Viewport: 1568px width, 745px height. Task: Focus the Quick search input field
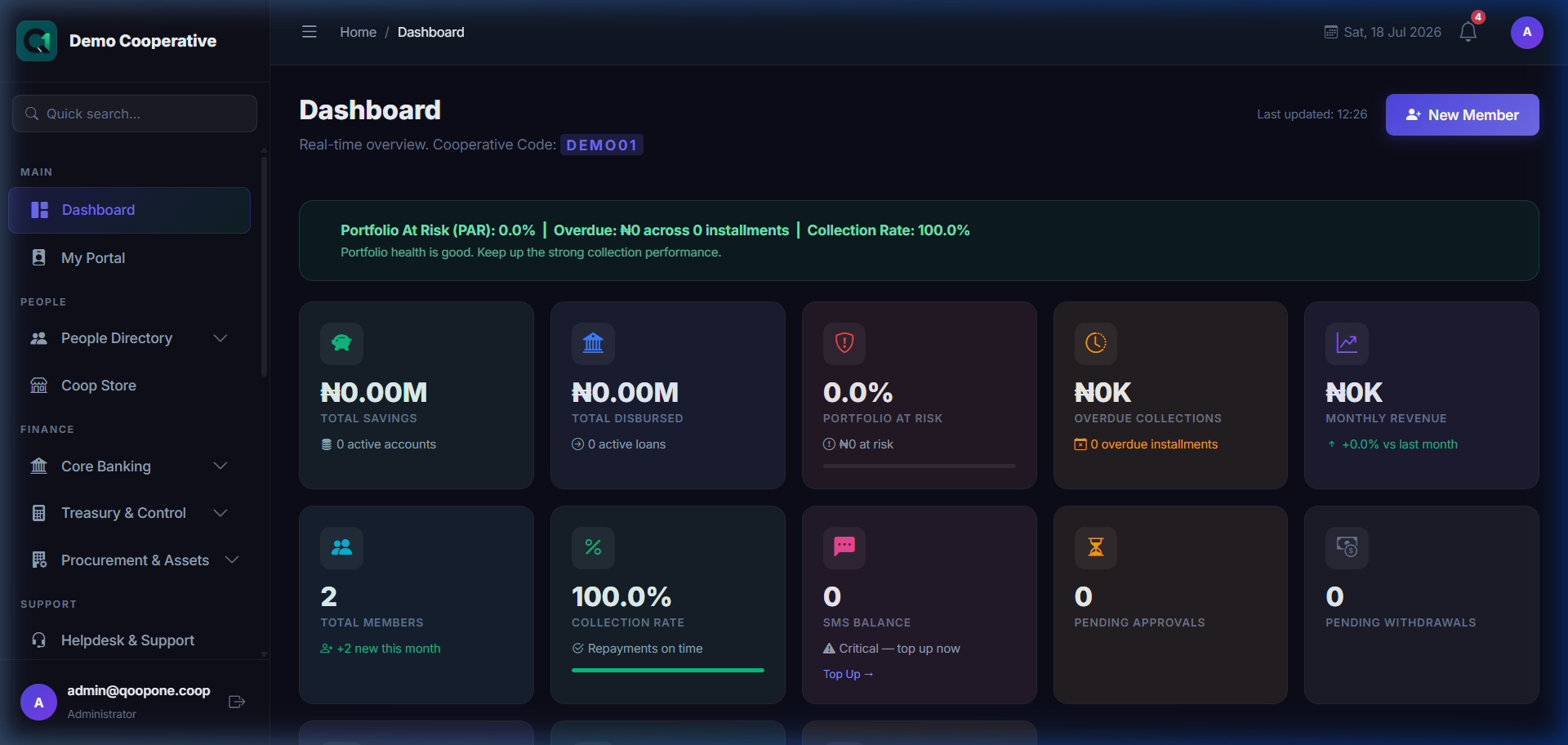coord(135,114)
